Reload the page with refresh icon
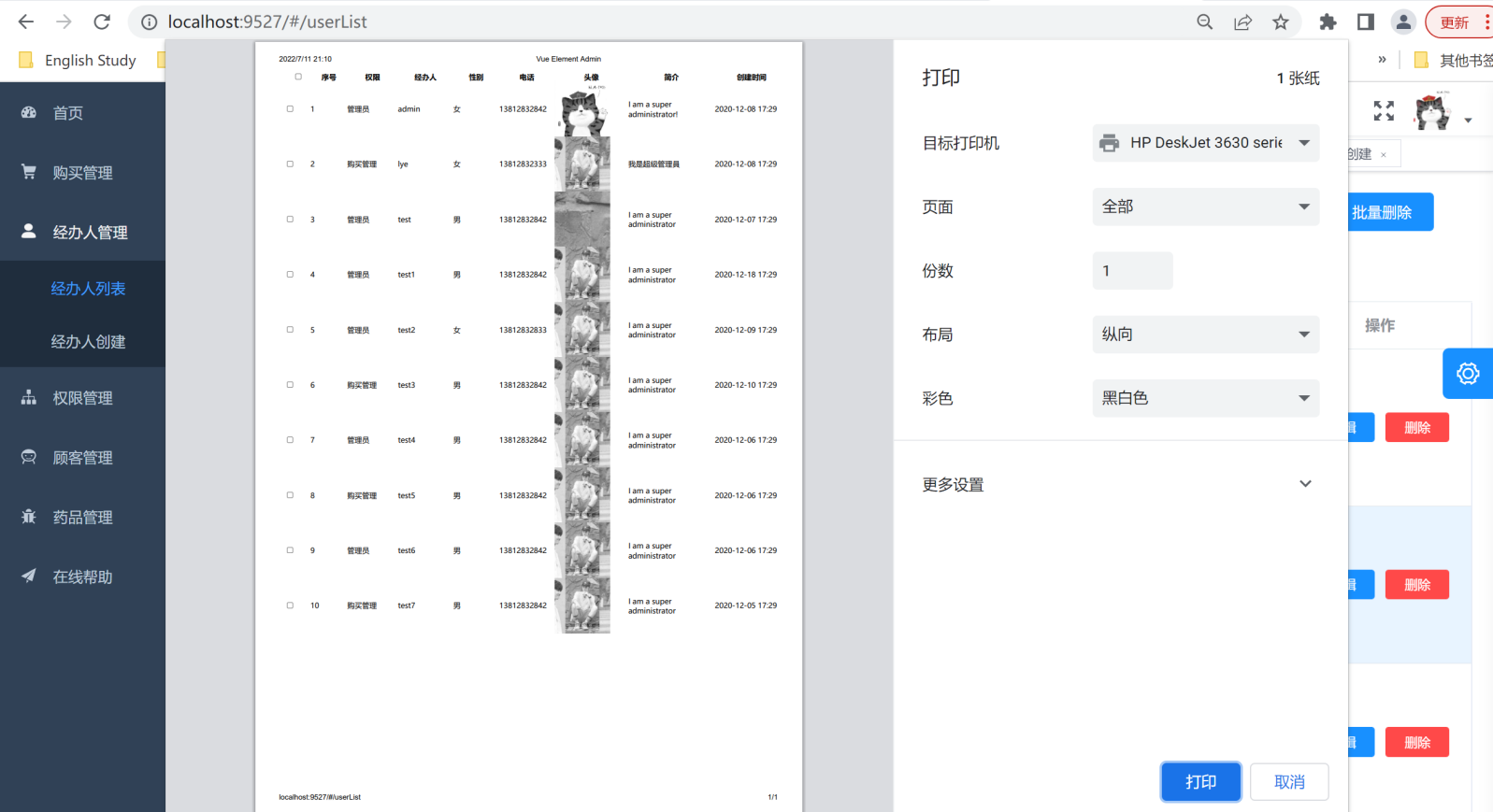The image size is (1493, 812). coord(102,21)
